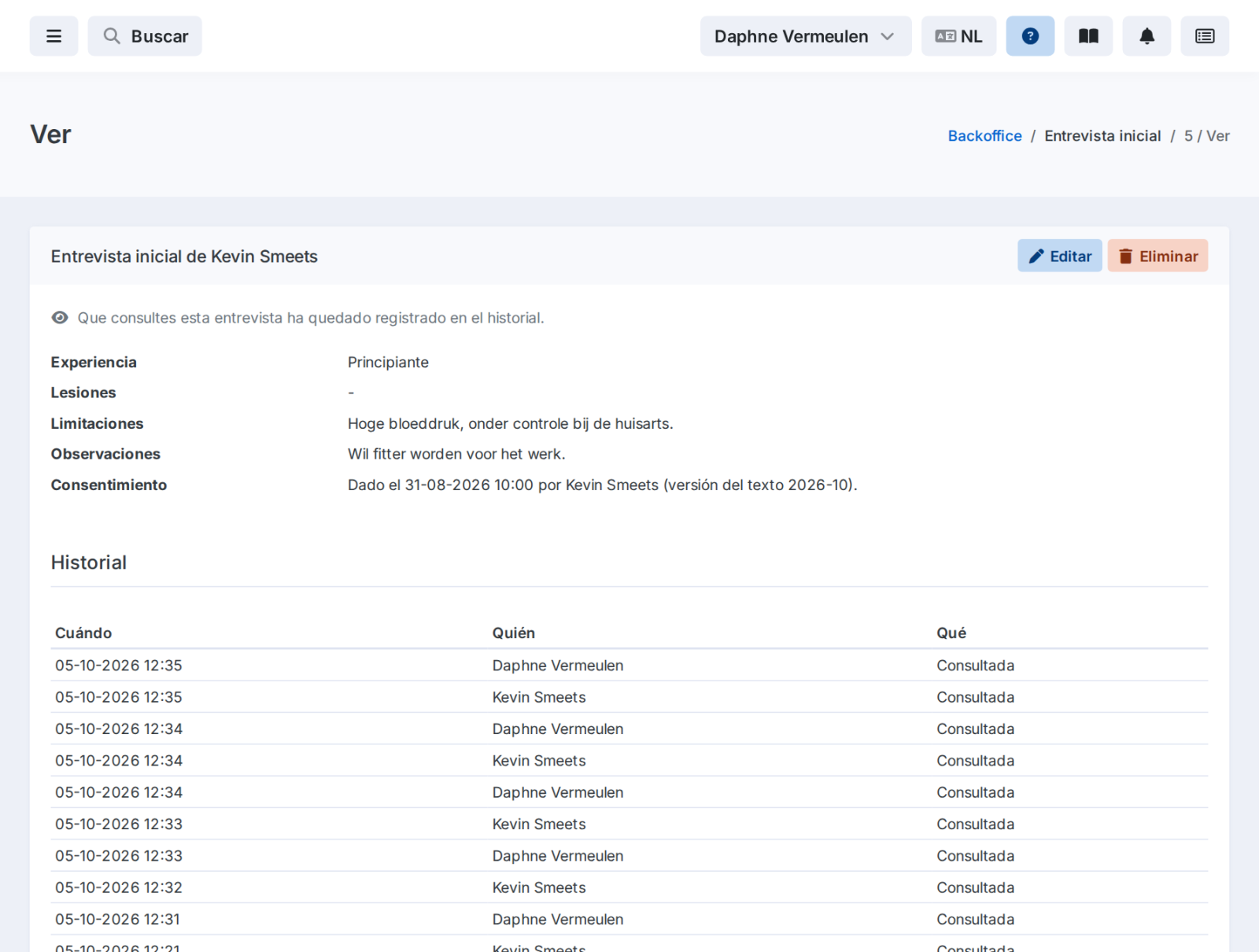This screenshot has height=952, width=1259.
Task: Select the 05-10-2026 12:32 timestamp cell
Action: 119,887
